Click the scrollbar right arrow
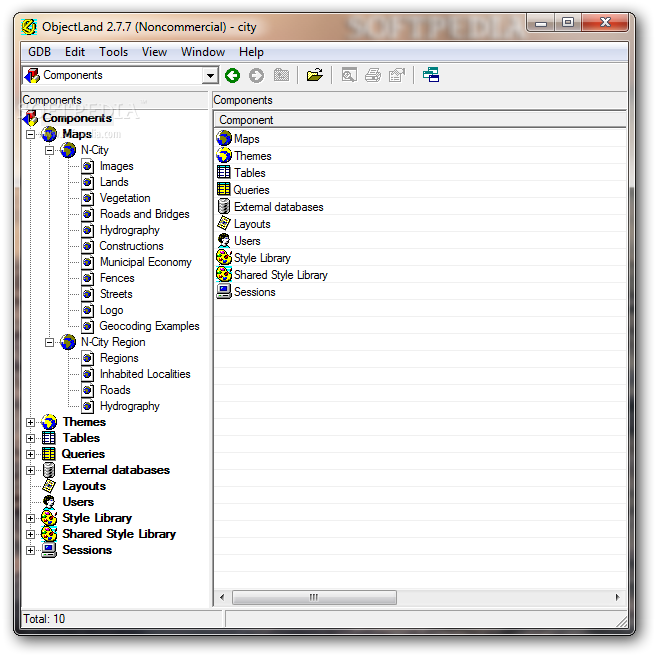 pyautogui.click(x=618, y=597)
